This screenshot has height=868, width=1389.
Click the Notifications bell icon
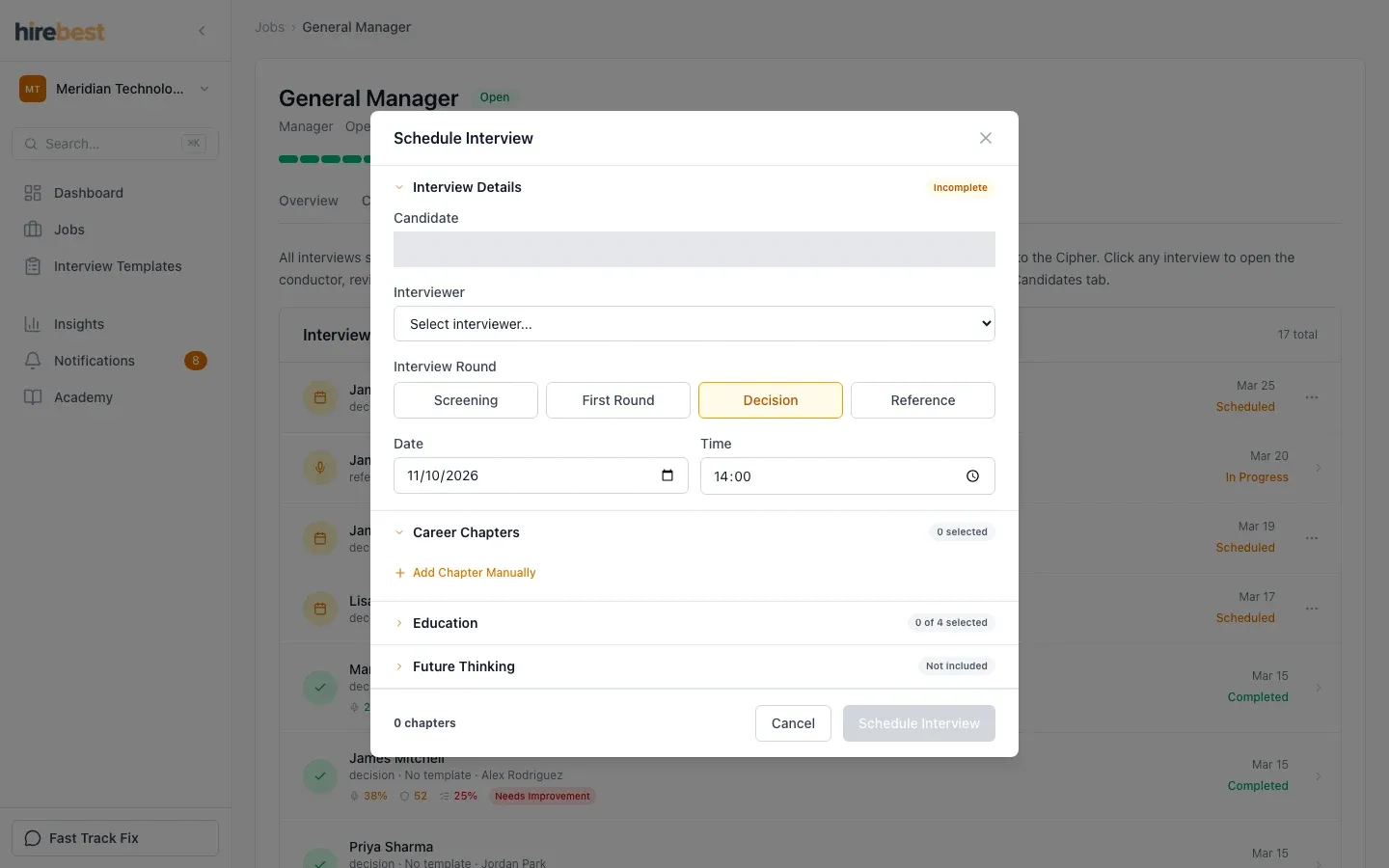(x=33, y=361)
